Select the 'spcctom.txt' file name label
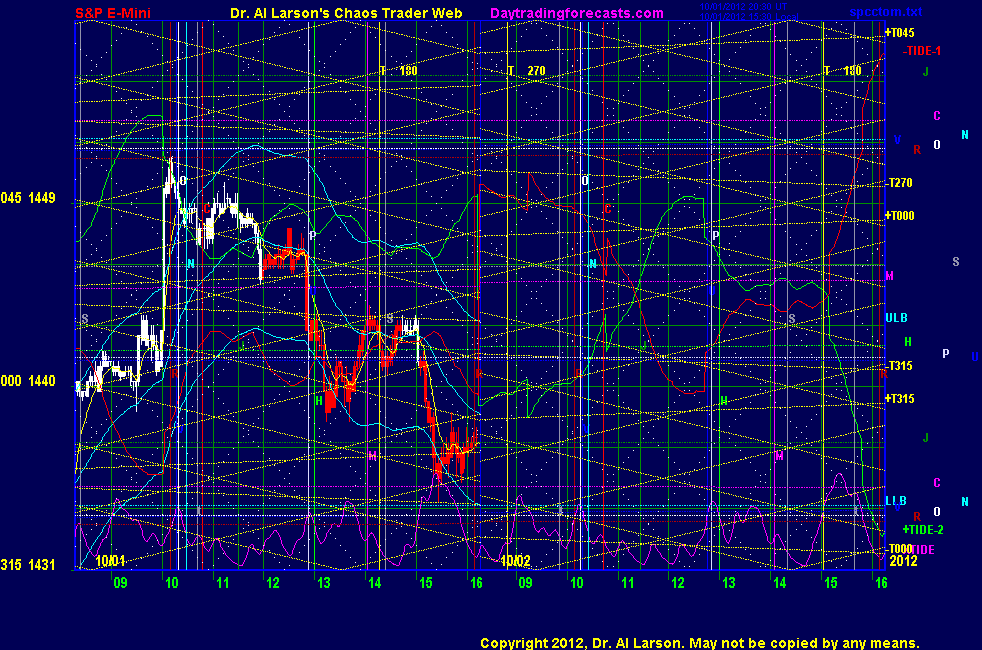This screenshot has height=650, width=982. pos(886,12)
